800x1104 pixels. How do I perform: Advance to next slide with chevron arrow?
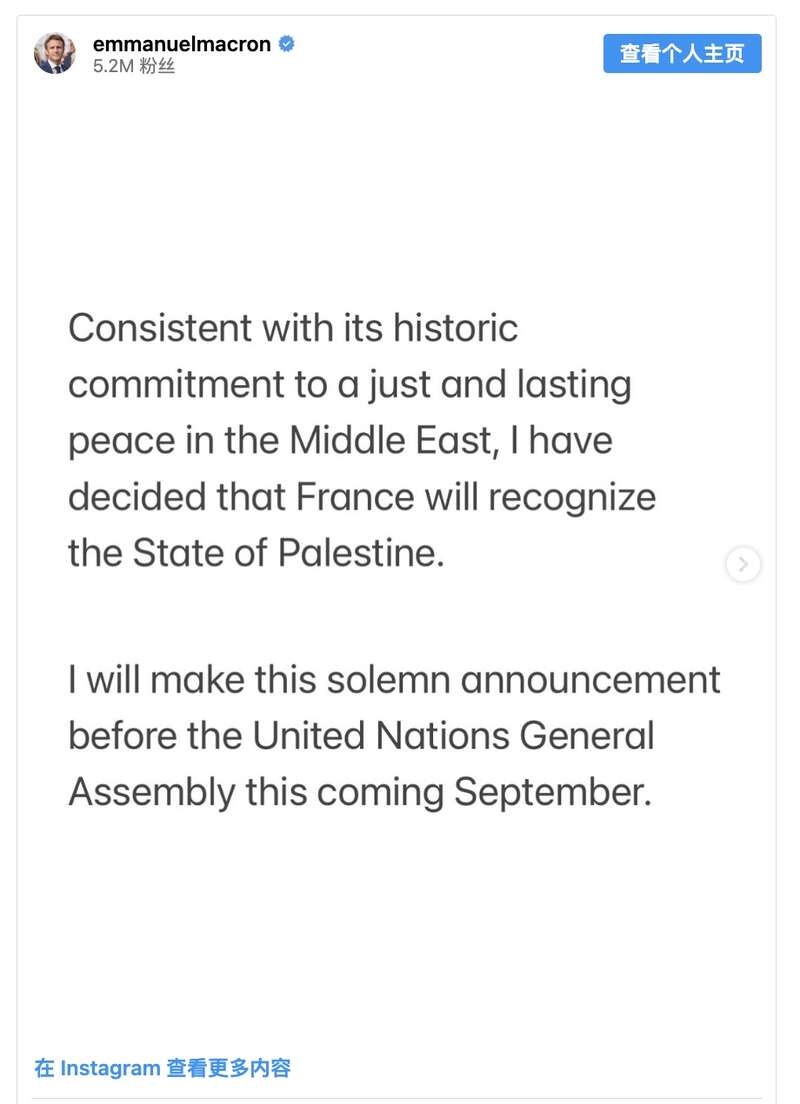pos(743,564)
